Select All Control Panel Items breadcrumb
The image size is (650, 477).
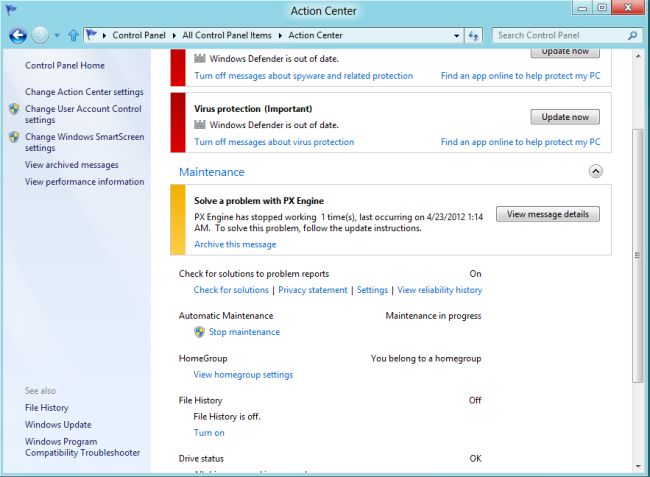[227, 35]
